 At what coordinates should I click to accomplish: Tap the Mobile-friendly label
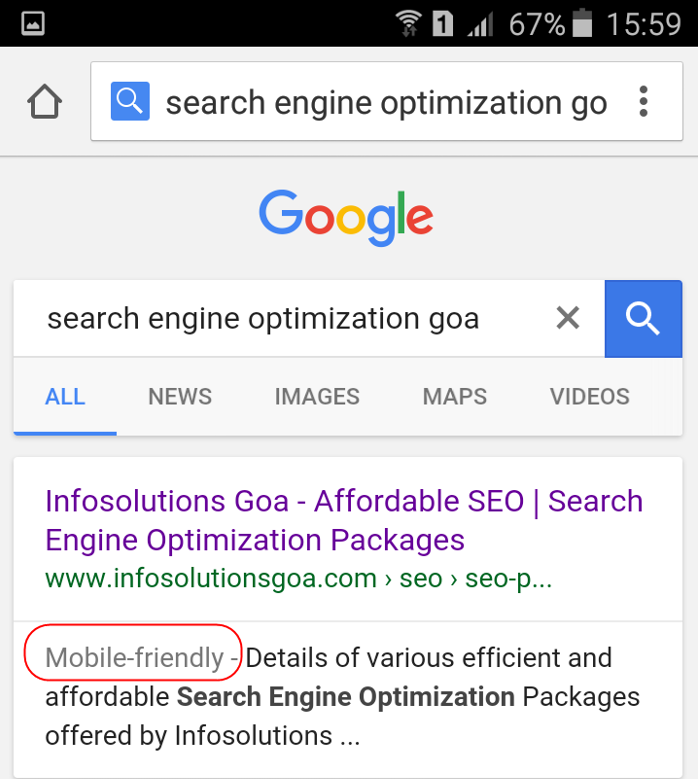tap(135, 657)
